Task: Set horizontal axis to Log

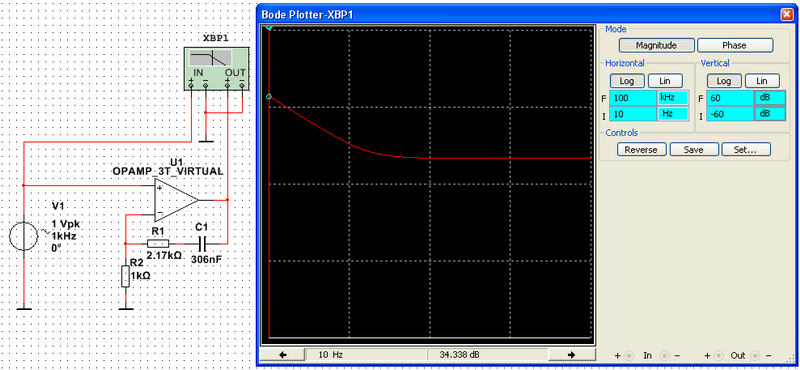Action: (x=627, y=81)
